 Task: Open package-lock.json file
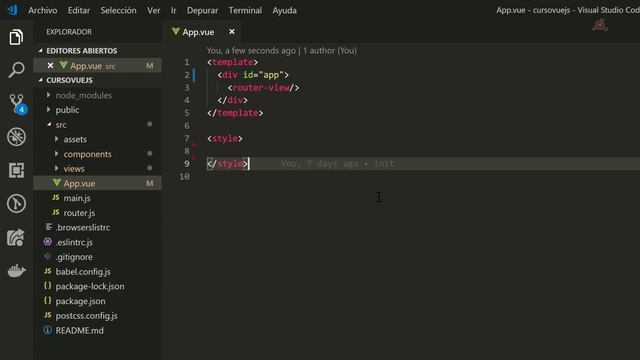coord(90,286)
